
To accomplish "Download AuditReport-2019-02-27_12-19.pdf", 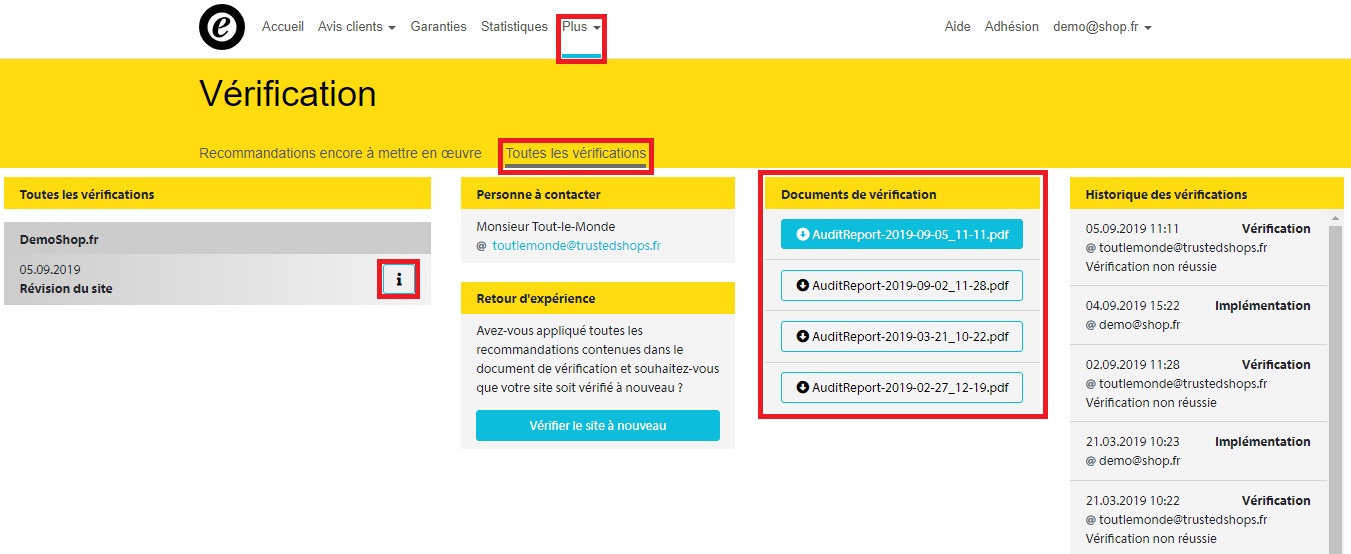I will click(x=902, y=387).
